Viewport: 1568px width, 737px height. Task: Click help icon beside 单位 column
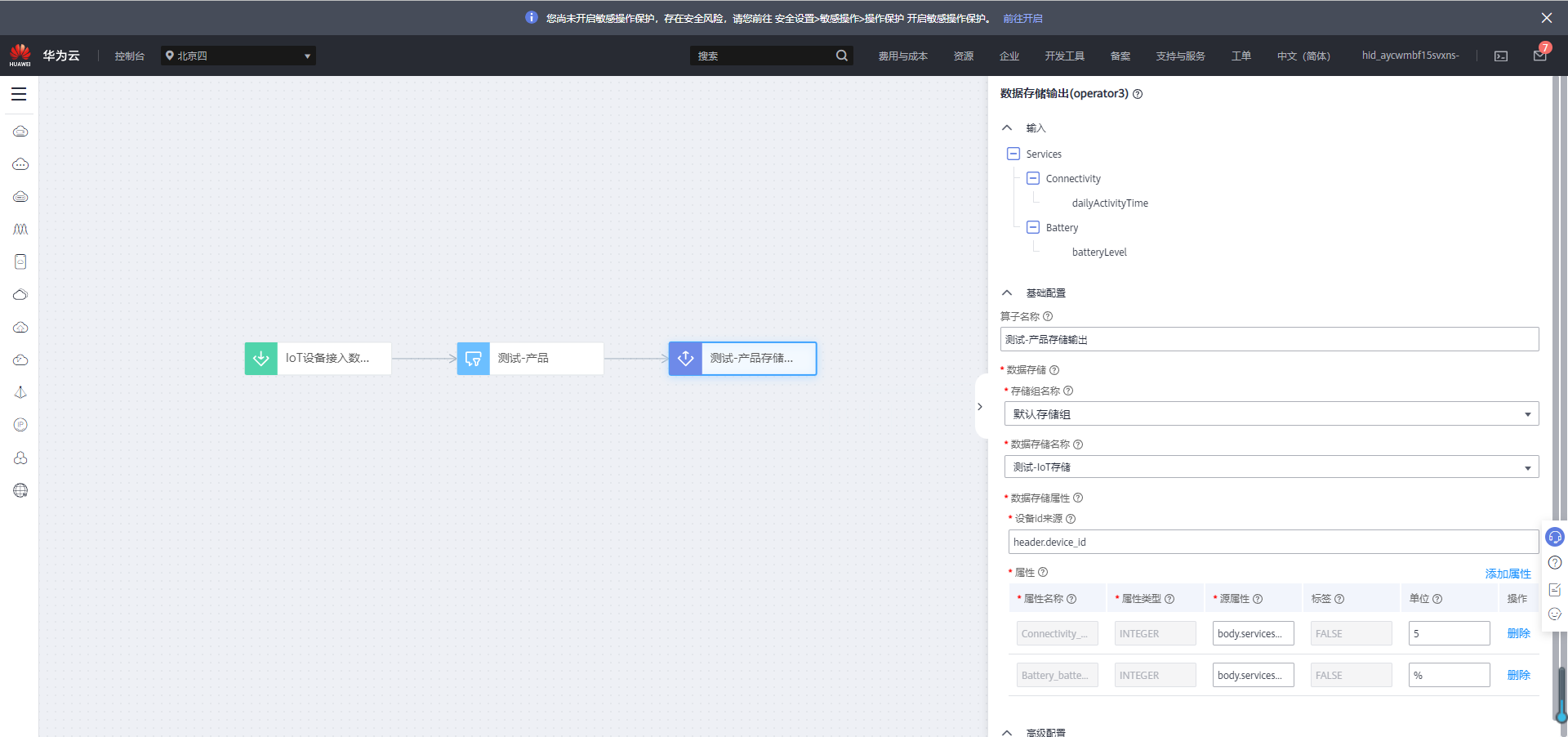tap(1437, 599)
